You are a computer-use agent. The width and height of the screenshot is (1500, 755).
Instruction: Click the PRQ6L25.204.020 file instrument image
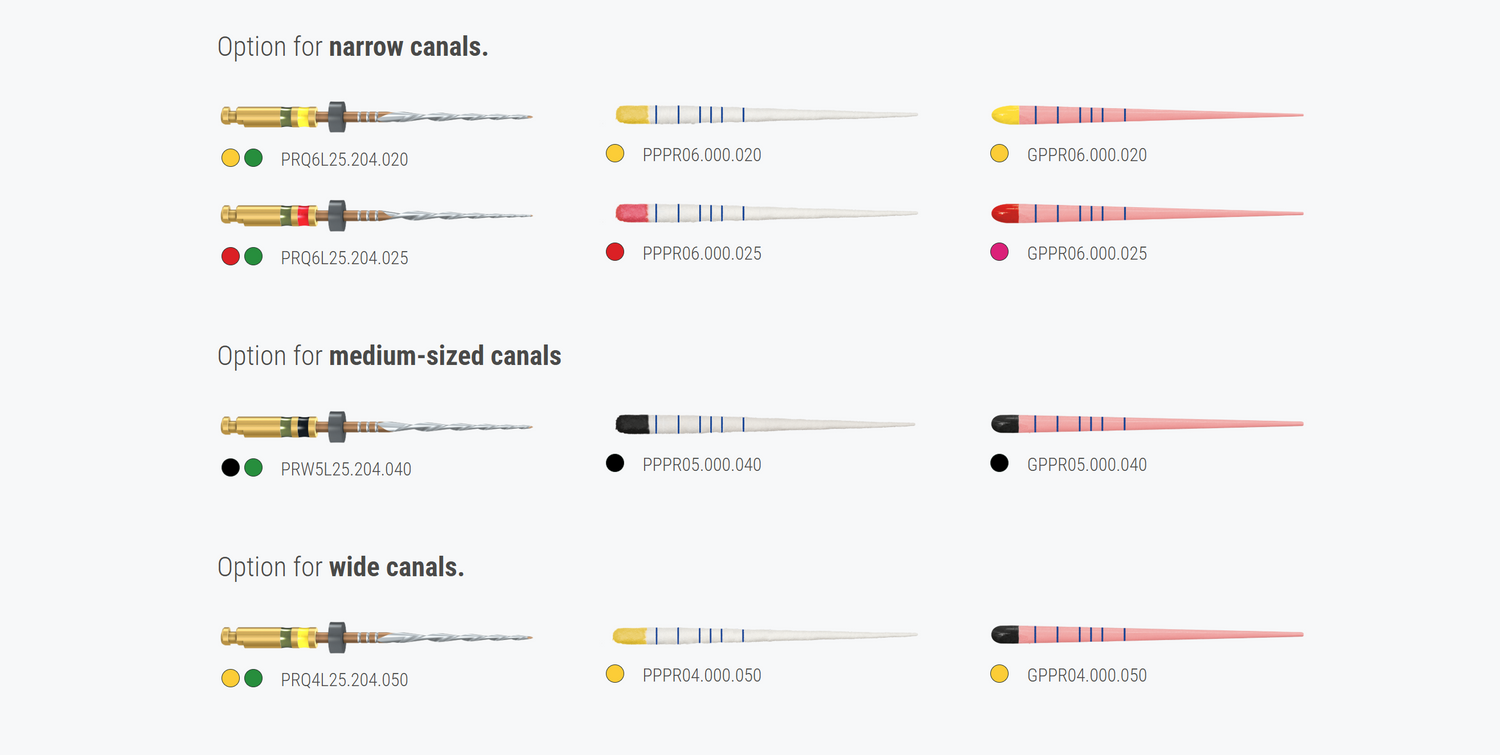(x=376, y=116)
